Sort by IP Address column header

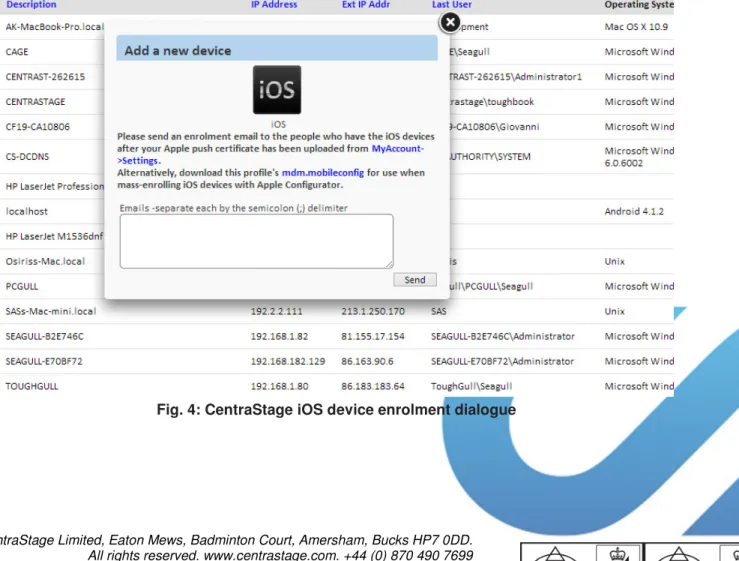[274, 5]
